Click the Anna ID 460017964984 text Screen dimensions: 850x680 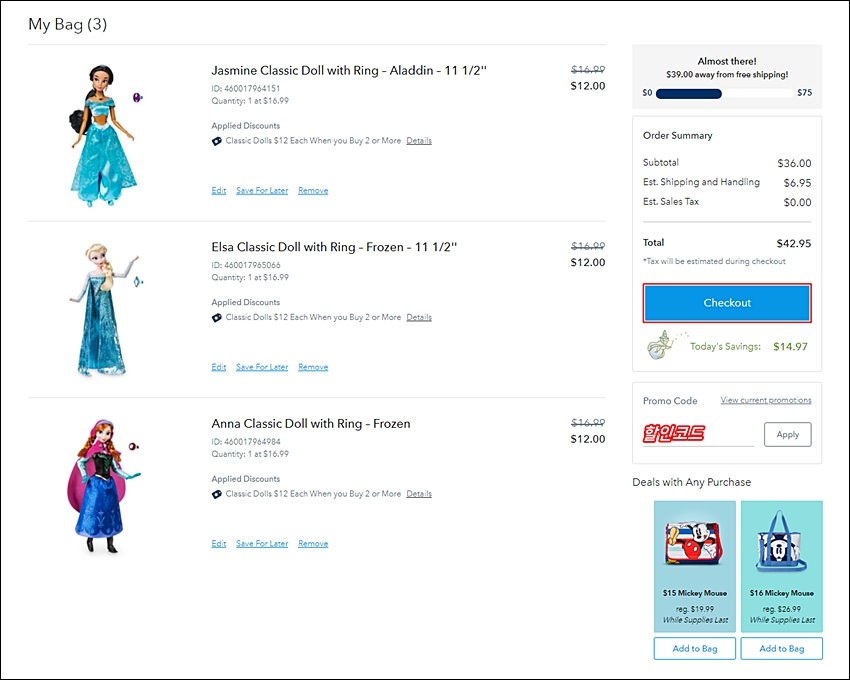[x=246, y=441]
